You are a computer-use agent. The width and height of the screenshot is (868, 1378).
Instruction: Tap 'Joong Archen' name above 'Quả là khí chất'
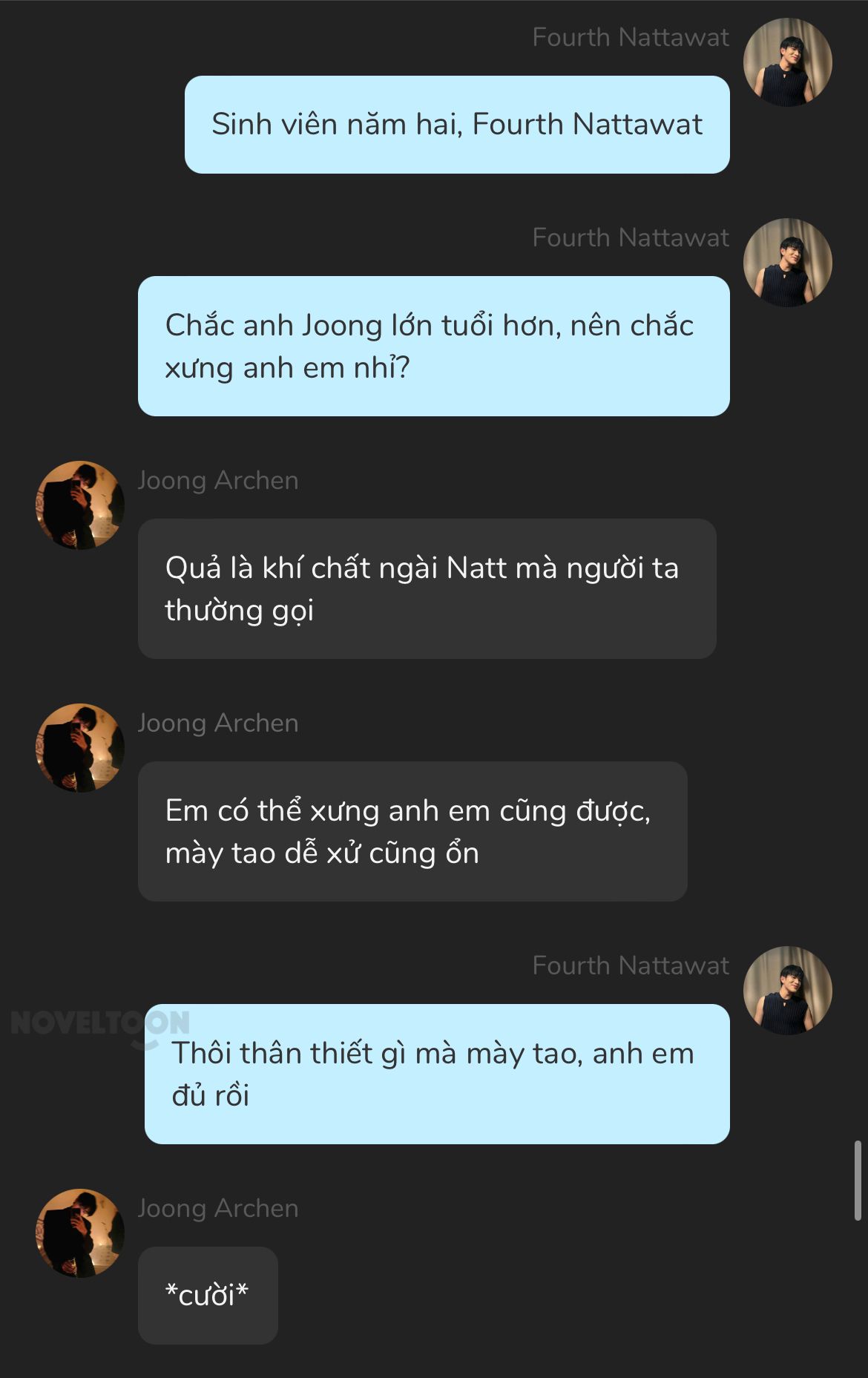(218, 481)
